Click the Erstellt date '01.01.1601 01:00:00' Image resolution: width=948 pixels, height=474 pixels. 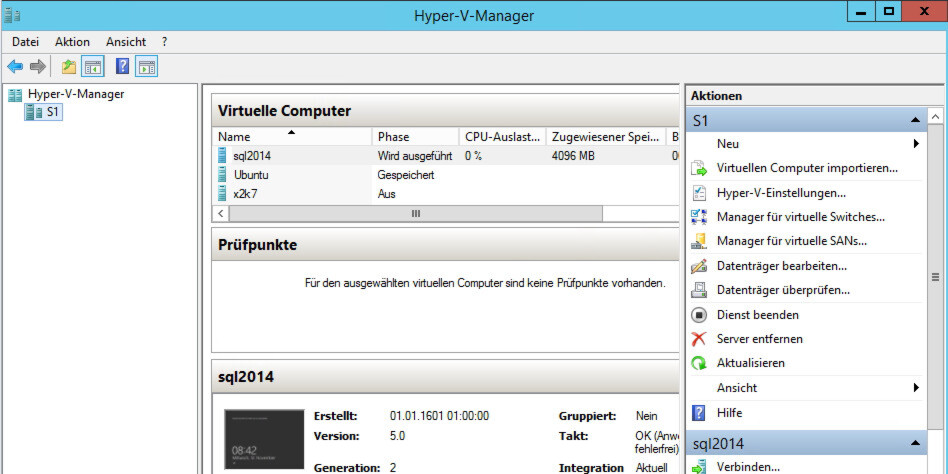[x=440, y=416]
